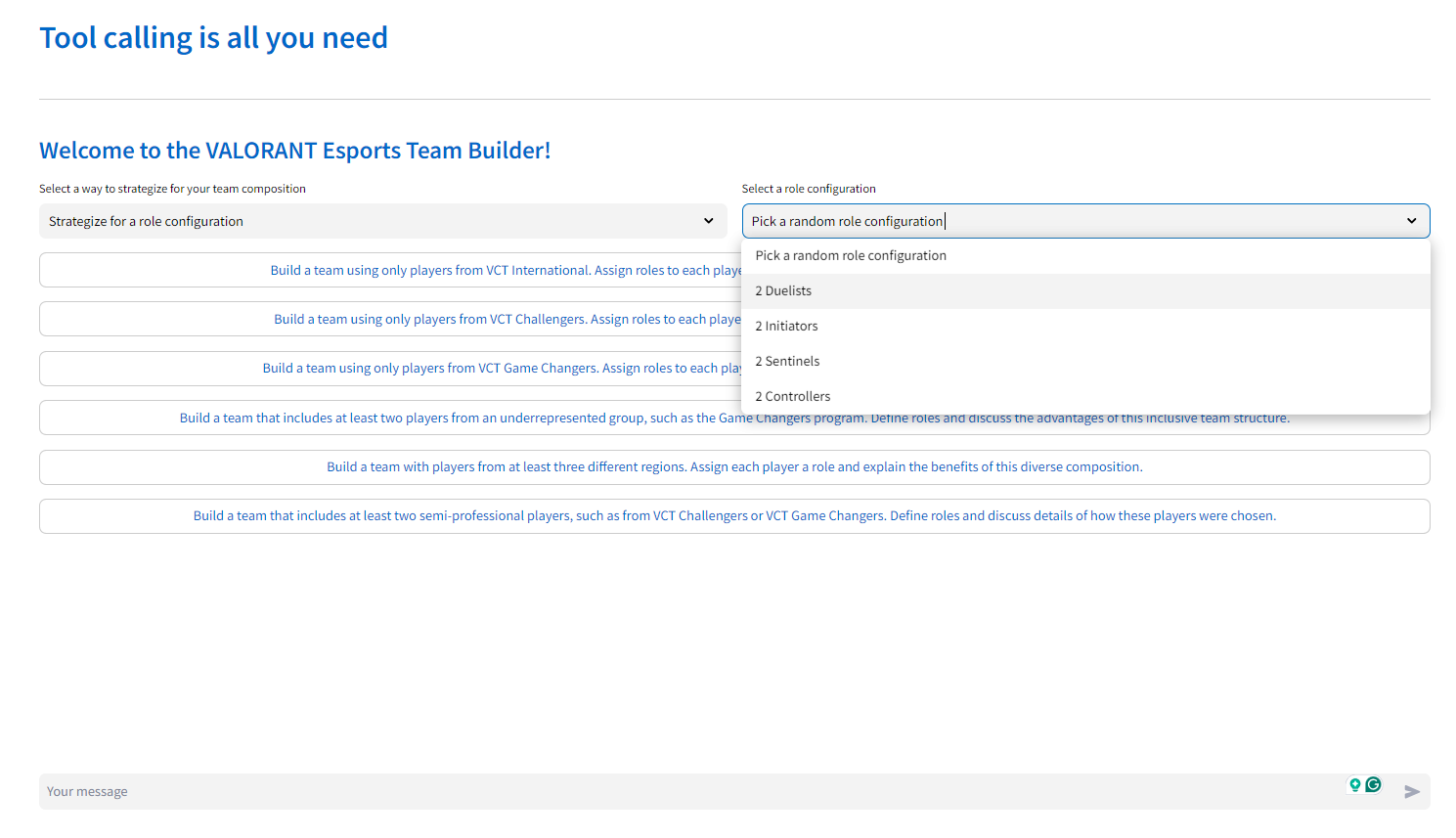
Task: Click the VCT Challengers team prompt button
Action: tap(390, 319)
